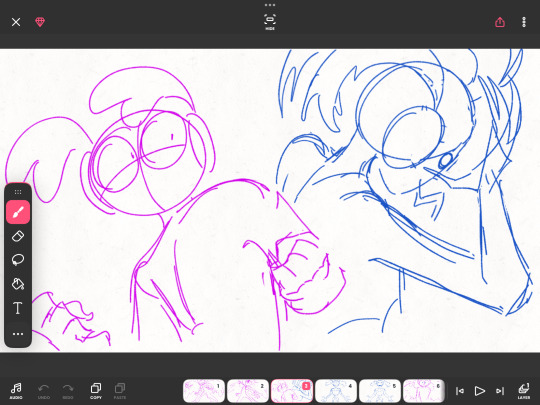Select the Text tool
The image size is (540, 405).
(18, 308)
